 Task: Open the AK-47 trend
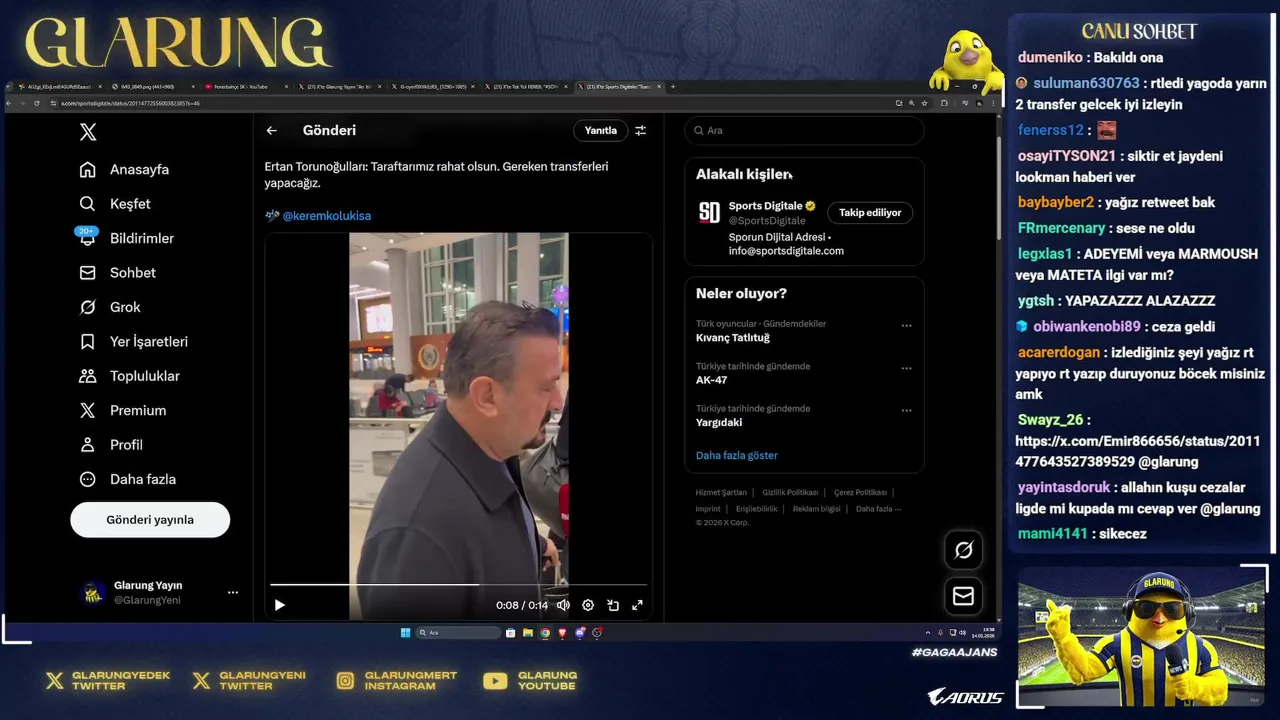pyautogui.click(x=711, y=380)
